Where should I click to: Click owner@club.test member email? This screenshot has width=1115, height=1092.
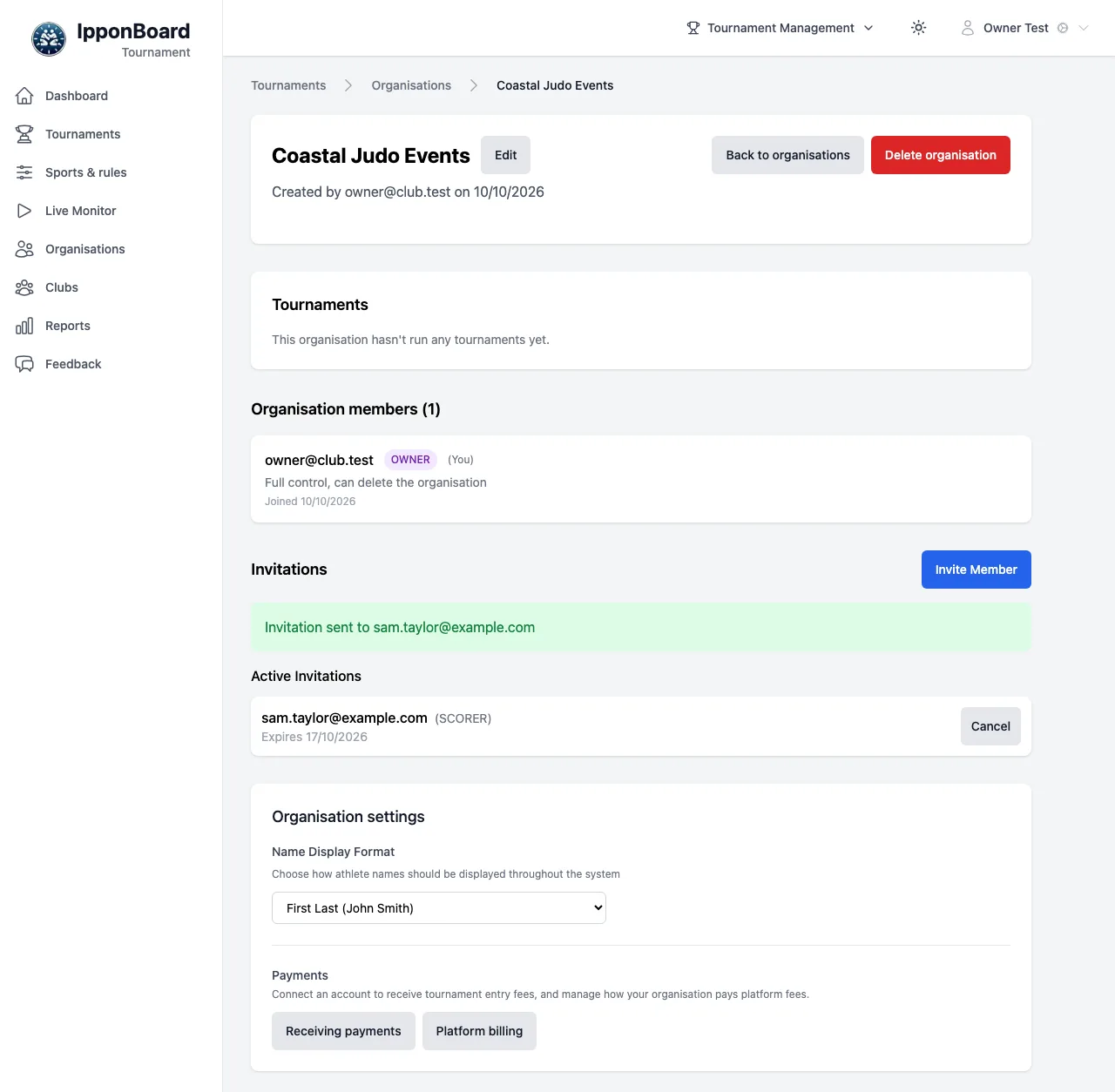point(319,460)
